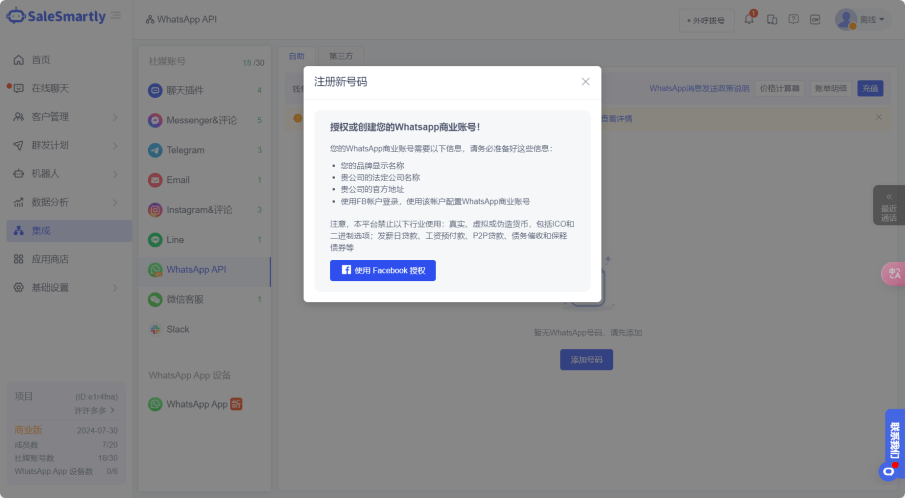This screenshot has height=498, width=905.
Task: Click the 数据分析 chart icon
Action: (x=18, y=203)
